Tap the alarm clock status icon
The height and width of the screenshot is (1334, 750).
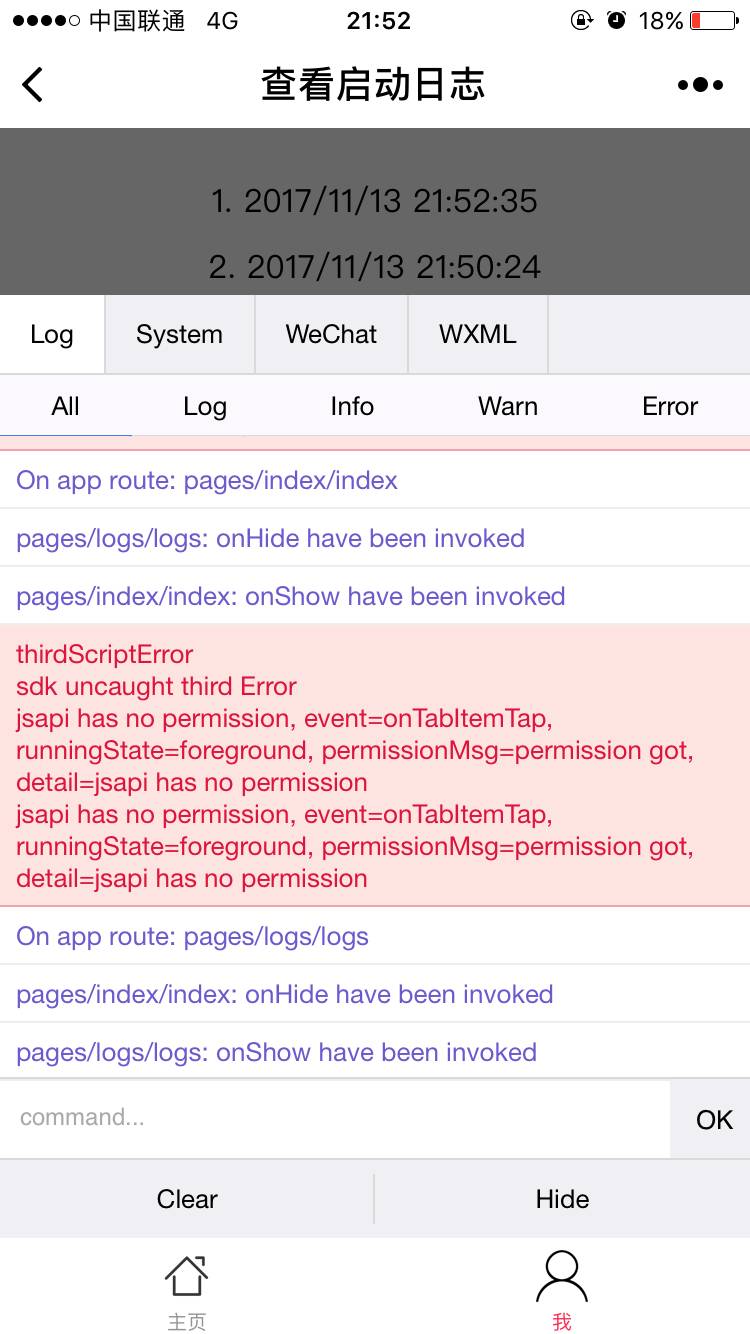[617, 21]
